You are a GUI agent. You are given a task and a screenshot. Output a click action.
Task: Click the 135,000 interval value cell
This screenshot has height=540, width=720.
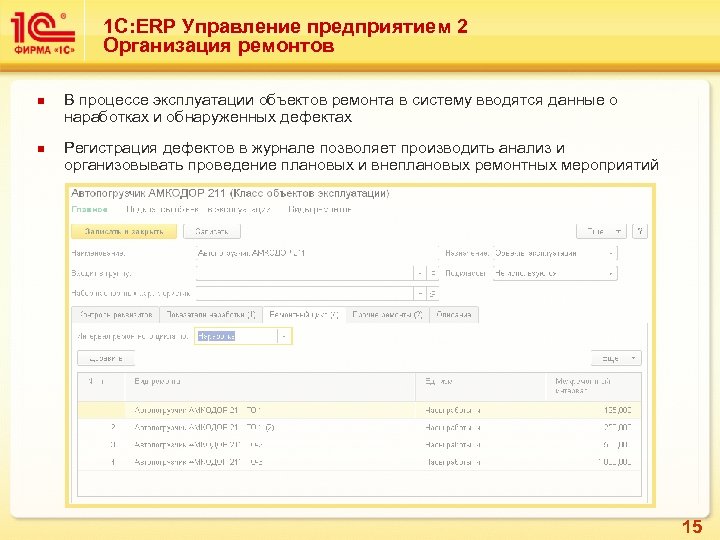593,410
